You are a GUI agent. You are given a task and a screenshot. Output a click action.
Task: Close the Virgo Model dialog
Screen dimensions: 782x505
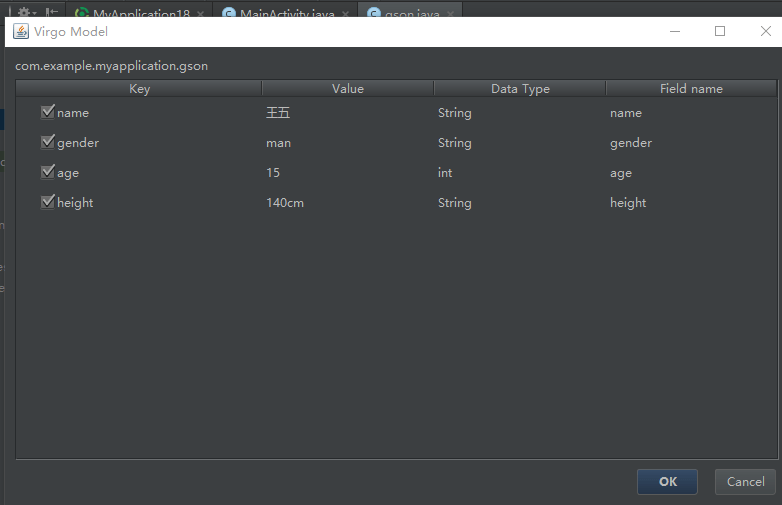(766, 31)
